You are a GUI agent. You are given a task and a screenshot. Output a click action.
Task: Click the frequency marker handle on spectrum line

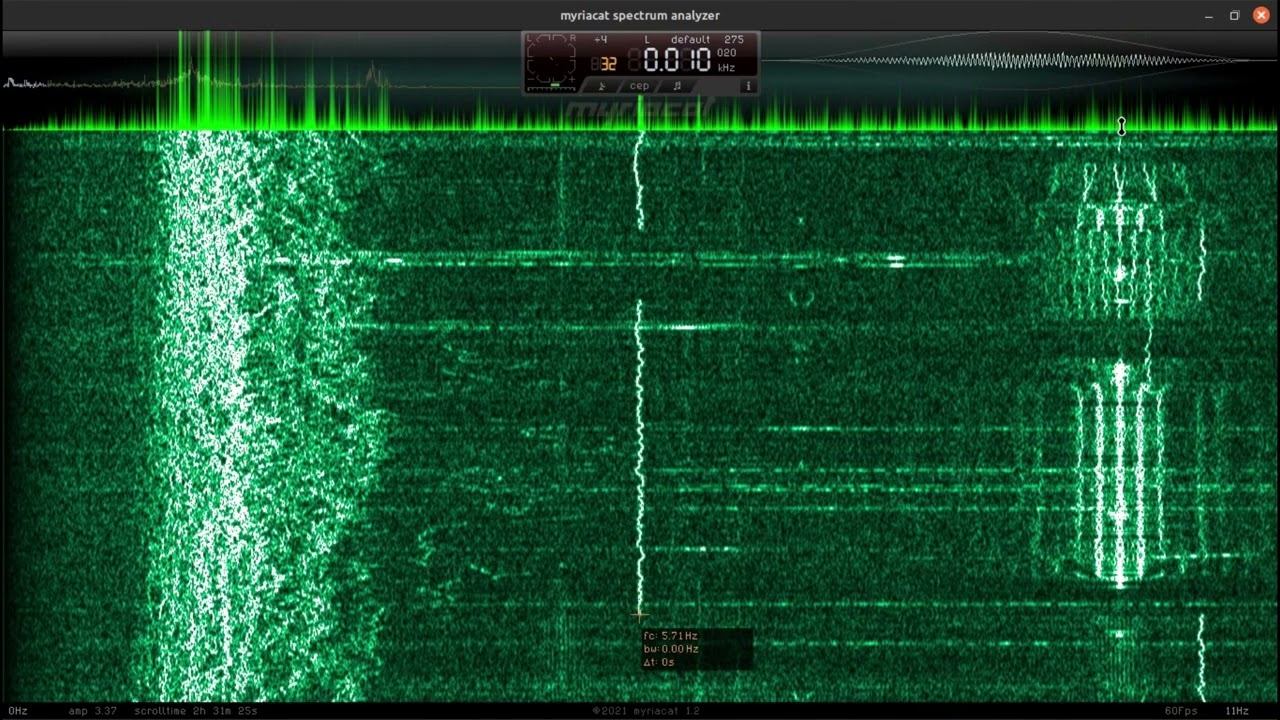(1121, 126)
